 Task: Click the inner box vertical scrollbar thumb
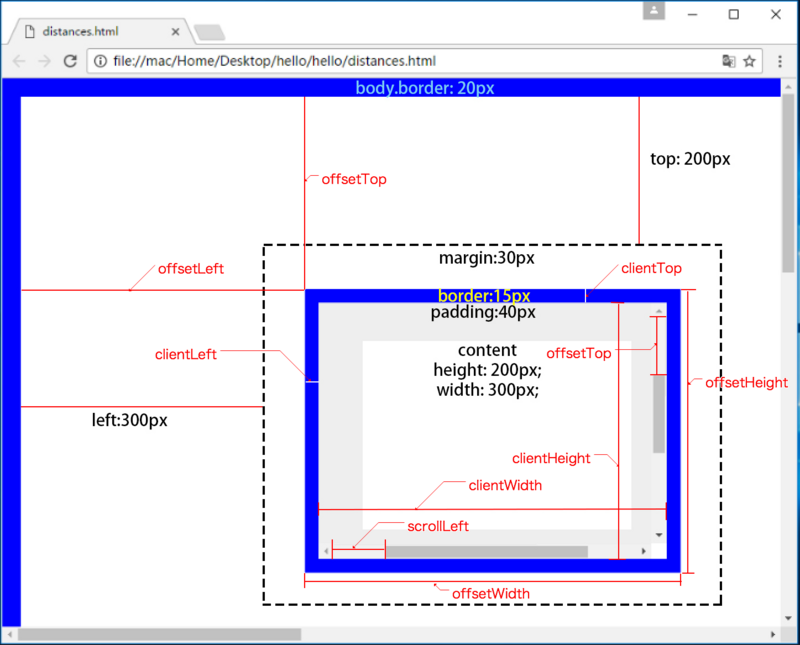659,414
